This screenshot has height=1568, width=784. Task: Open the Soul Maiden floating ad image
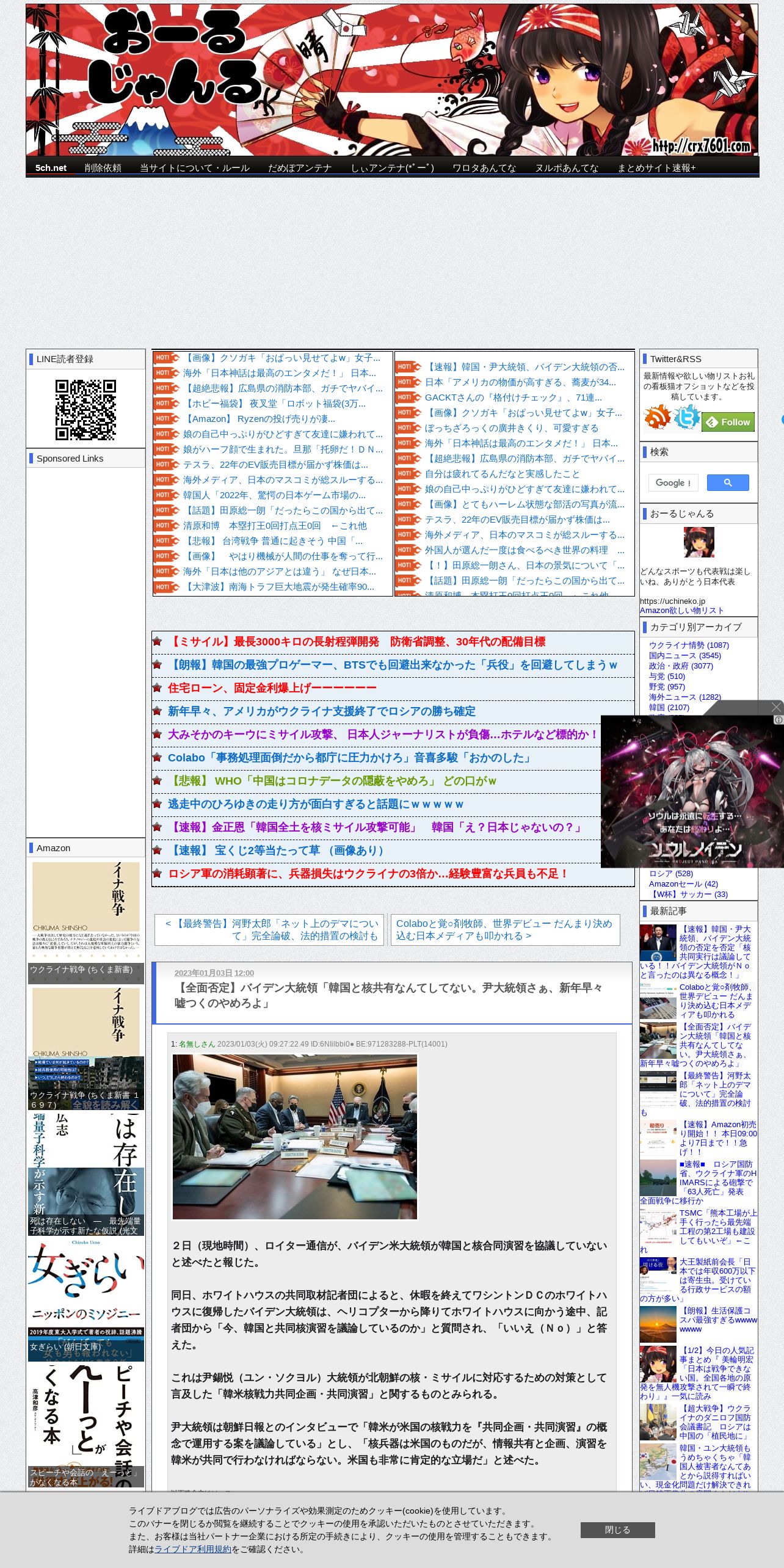point(692,791)
